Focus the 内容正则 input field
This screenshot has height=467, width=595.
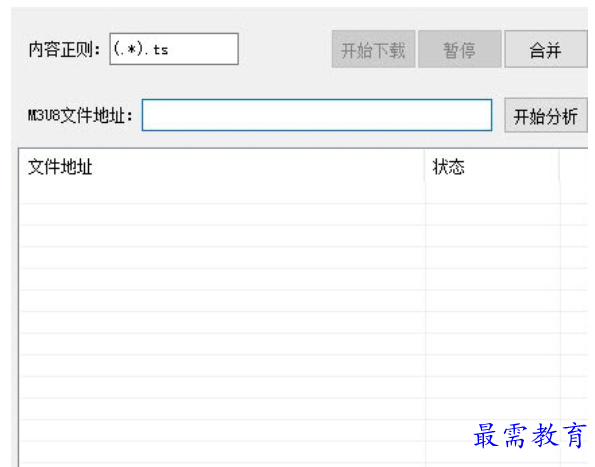[174, 49]
